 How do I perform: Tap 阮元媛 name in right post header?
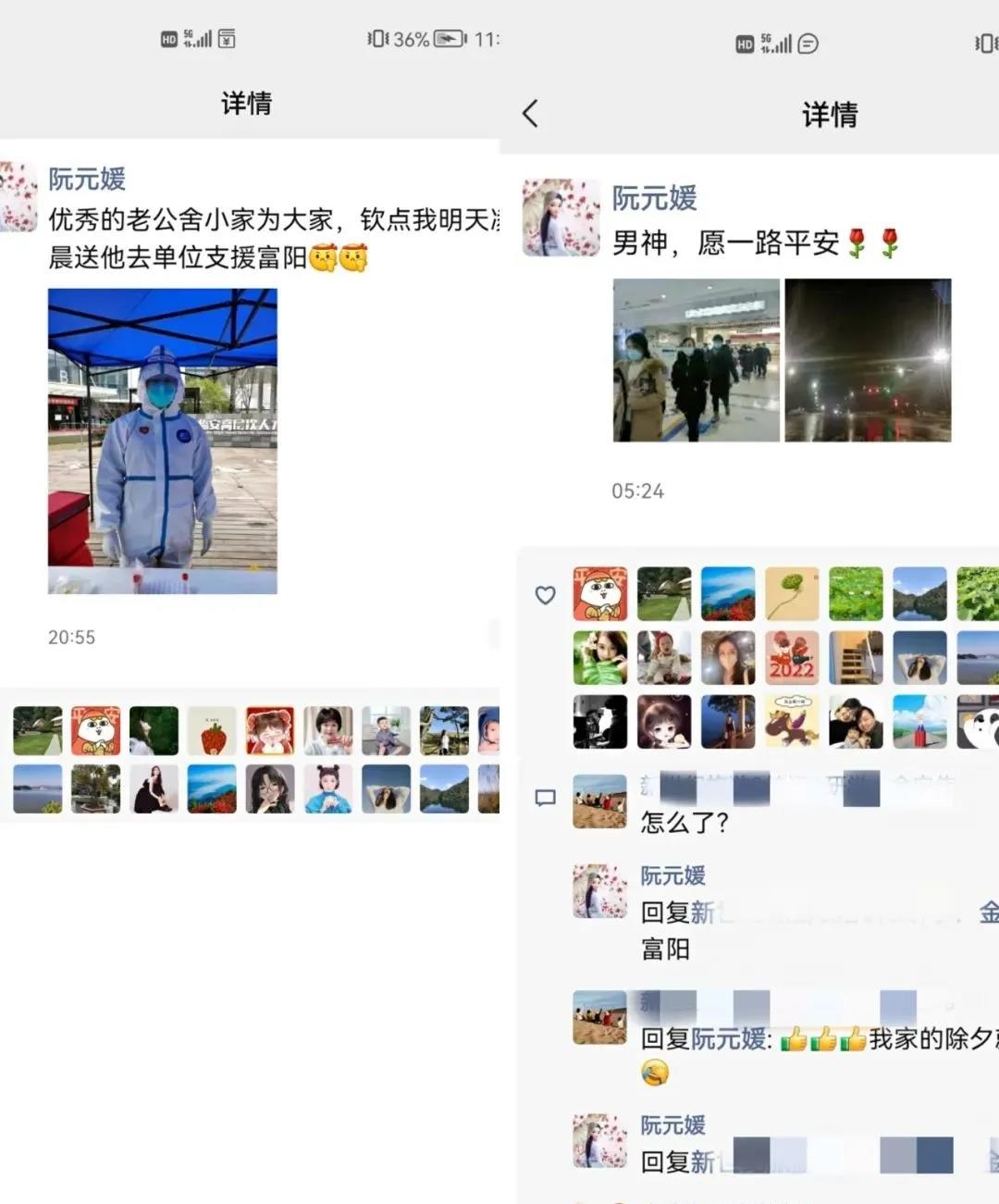pyautogui.click(x=654, y=198)
